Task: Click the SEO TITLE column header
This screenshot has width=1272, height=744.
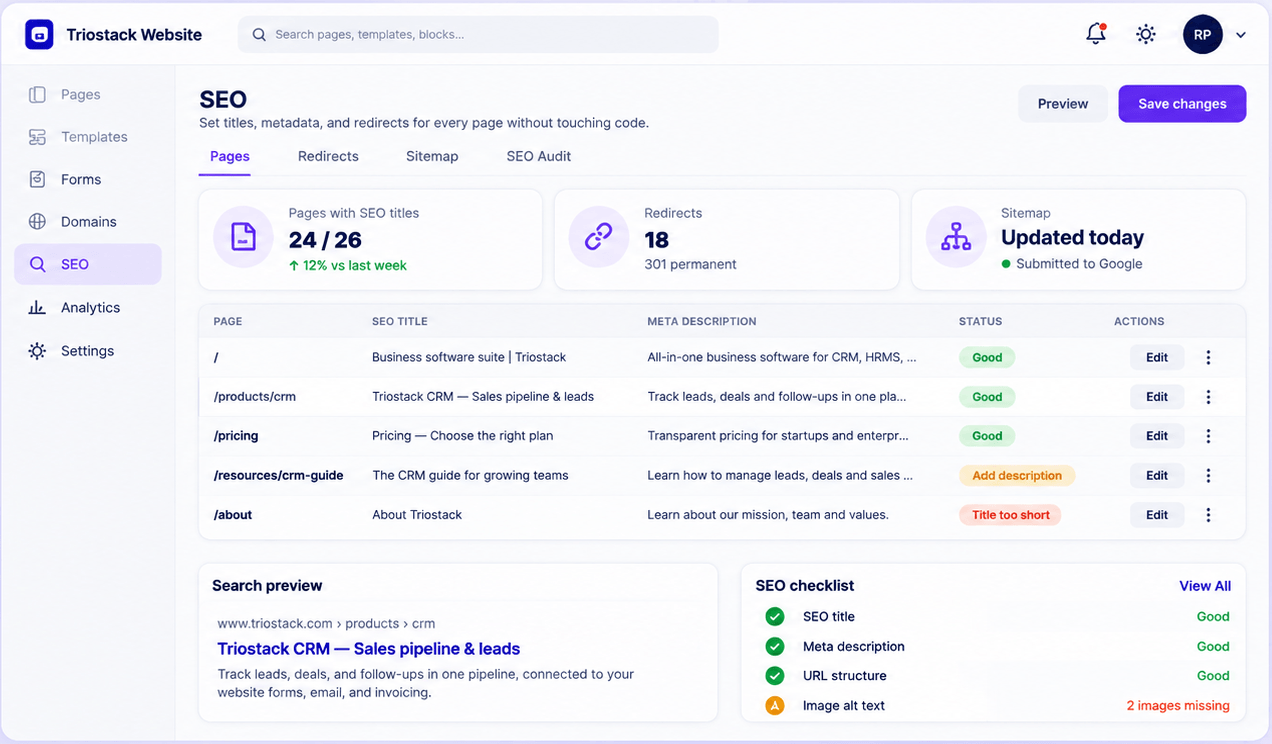Action: 400,322
